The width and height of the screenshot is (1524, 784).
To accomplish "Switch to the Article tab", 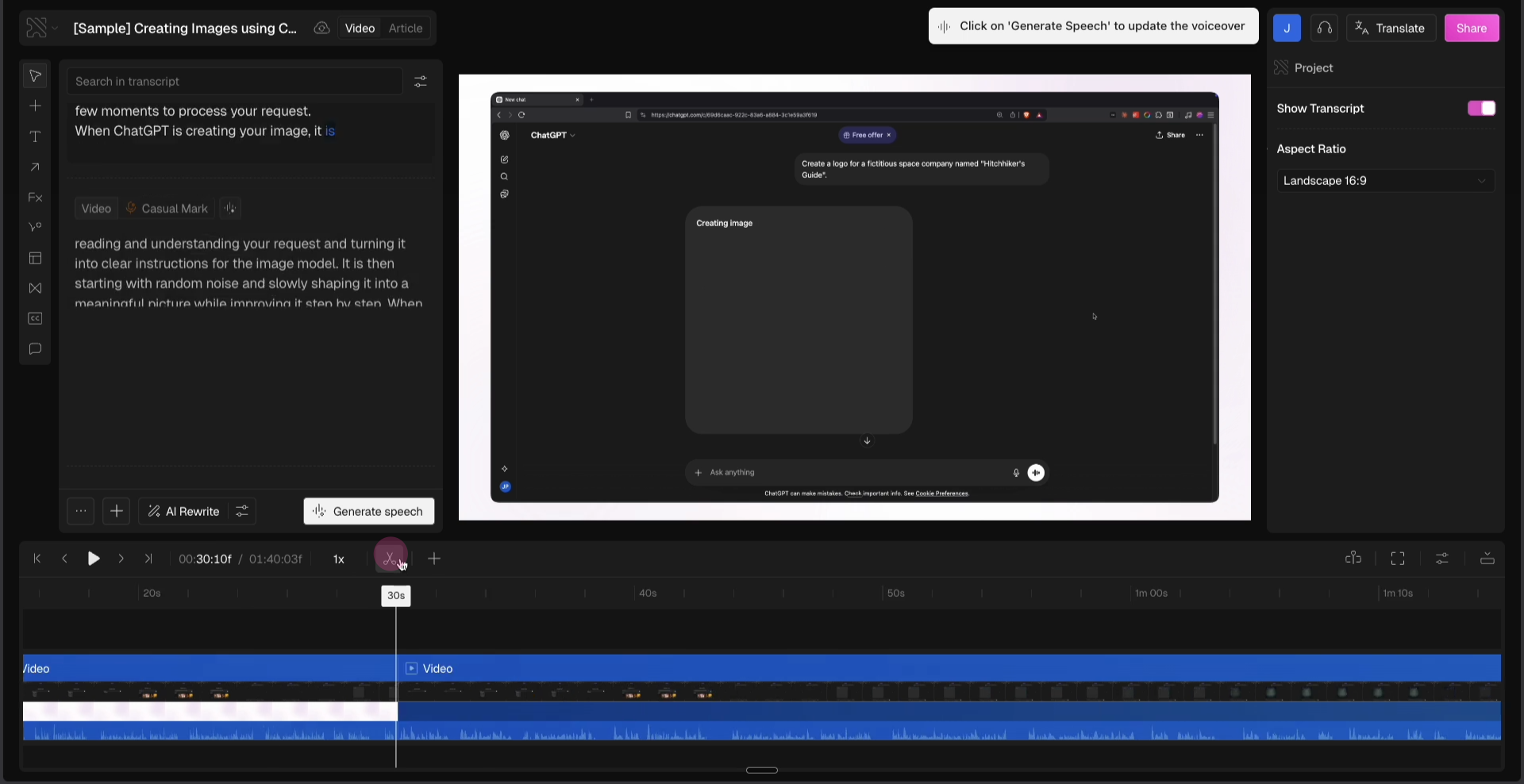I will [406, 29].
